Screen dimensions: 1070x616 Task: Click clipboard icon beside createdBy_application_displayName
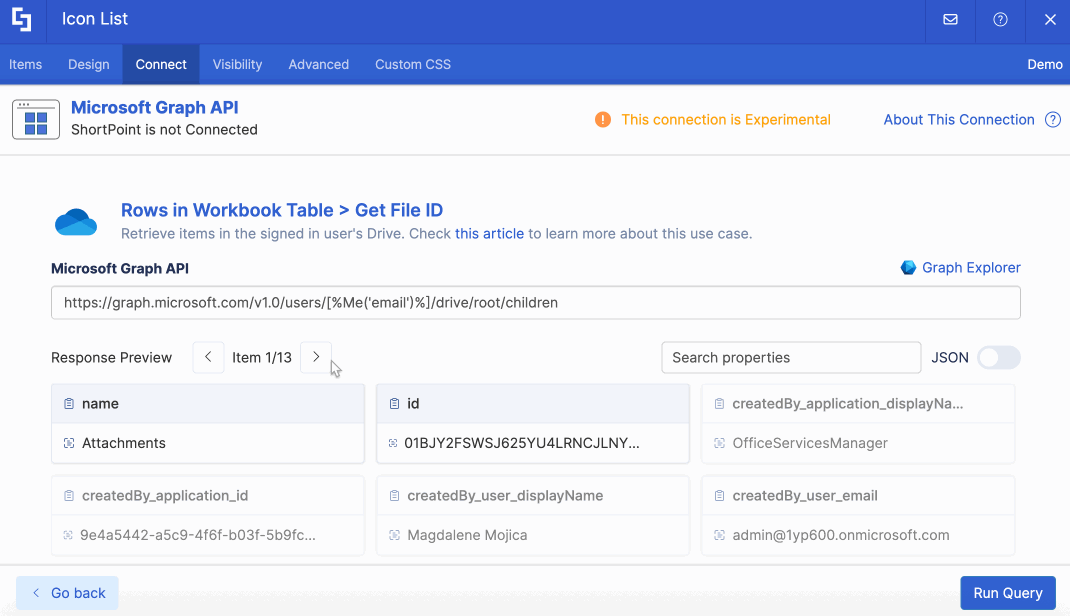pyautogui.click(x=719, y=404)
